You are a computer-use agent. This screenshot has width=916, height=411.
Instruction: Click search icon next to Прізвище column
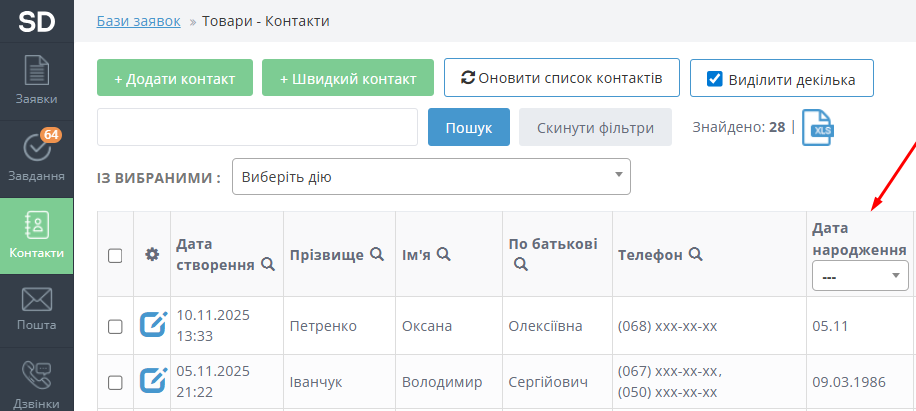pos(377,255)
